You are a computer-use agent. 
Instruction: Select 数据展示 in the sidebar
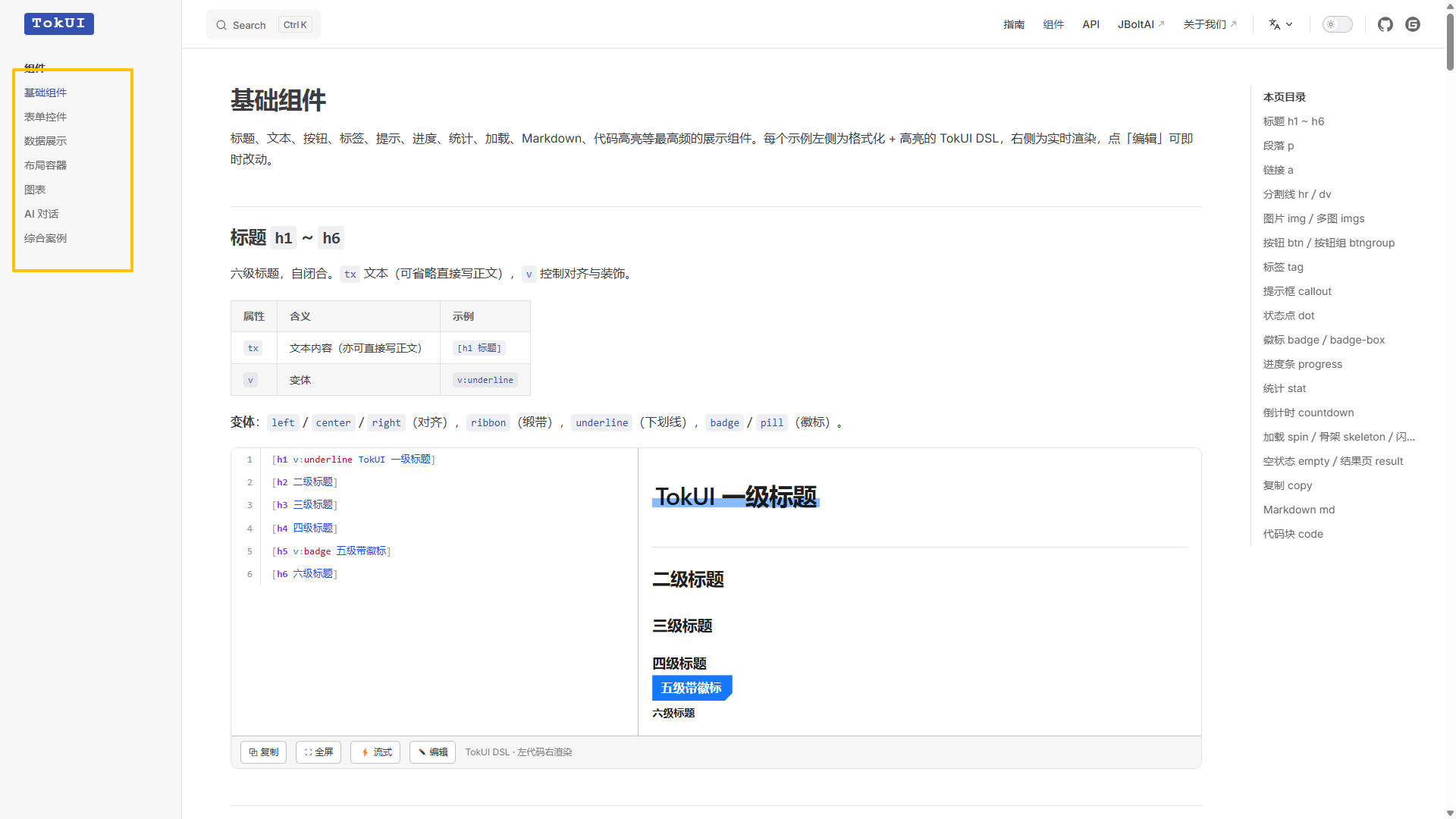coord(45,141)
